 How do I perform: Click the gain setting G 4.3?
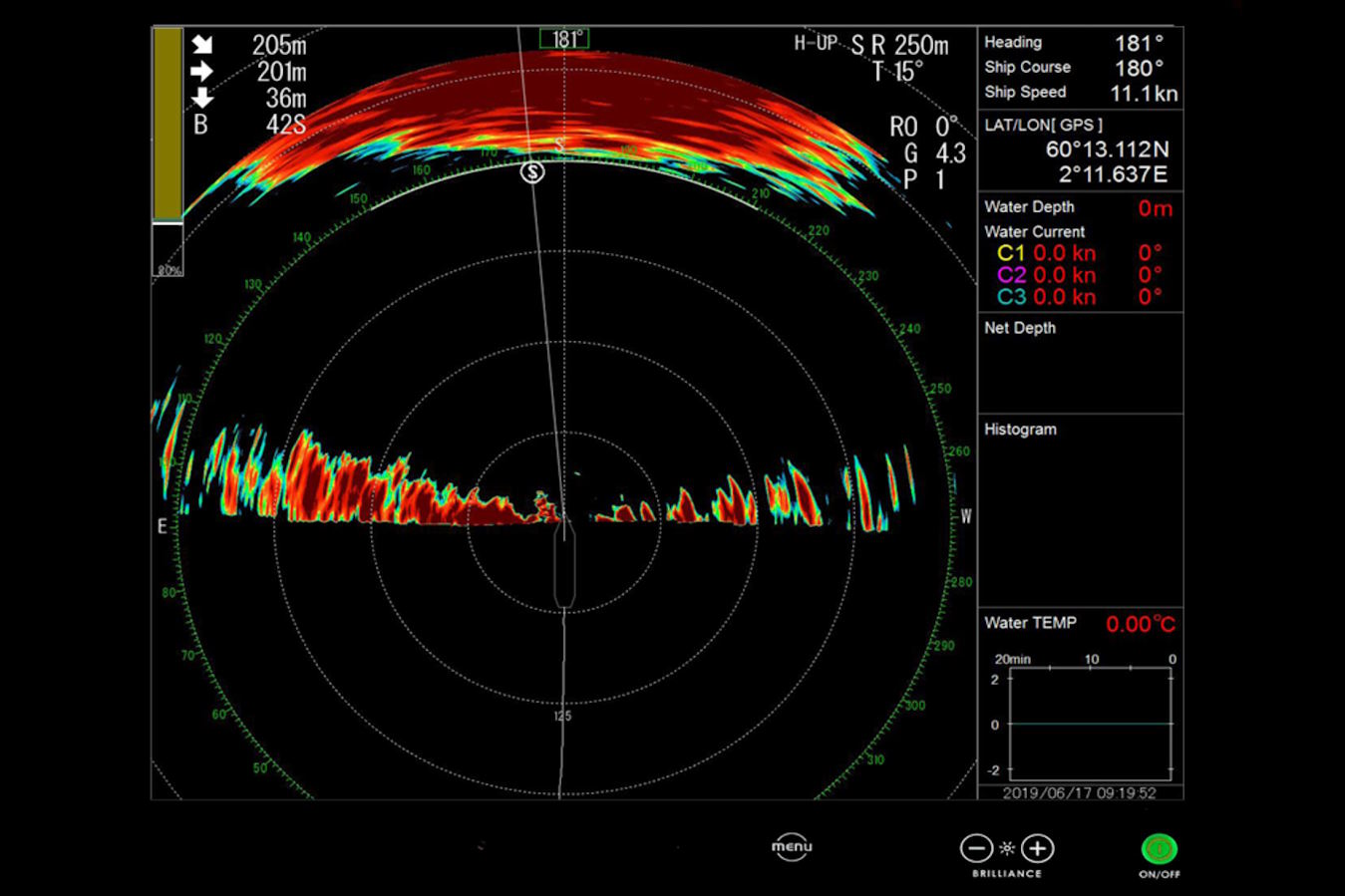pos(935,153)
